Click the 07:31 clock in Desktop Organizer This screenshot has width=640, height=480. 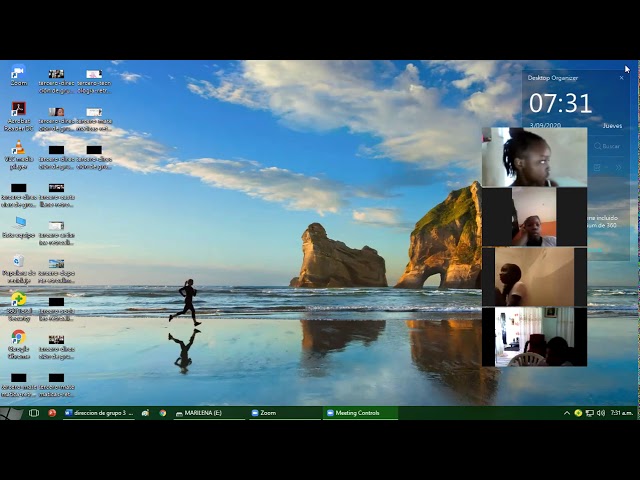coord(560,103)
